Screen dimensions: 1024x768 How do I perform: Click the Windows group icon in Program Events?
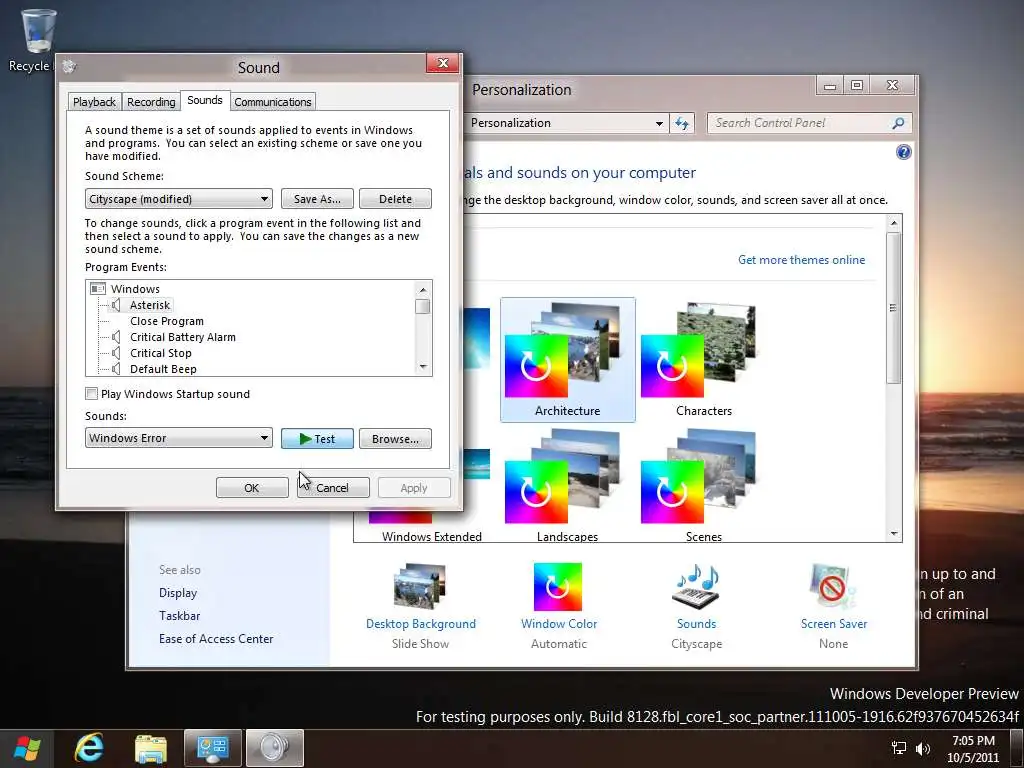(98, 289)
